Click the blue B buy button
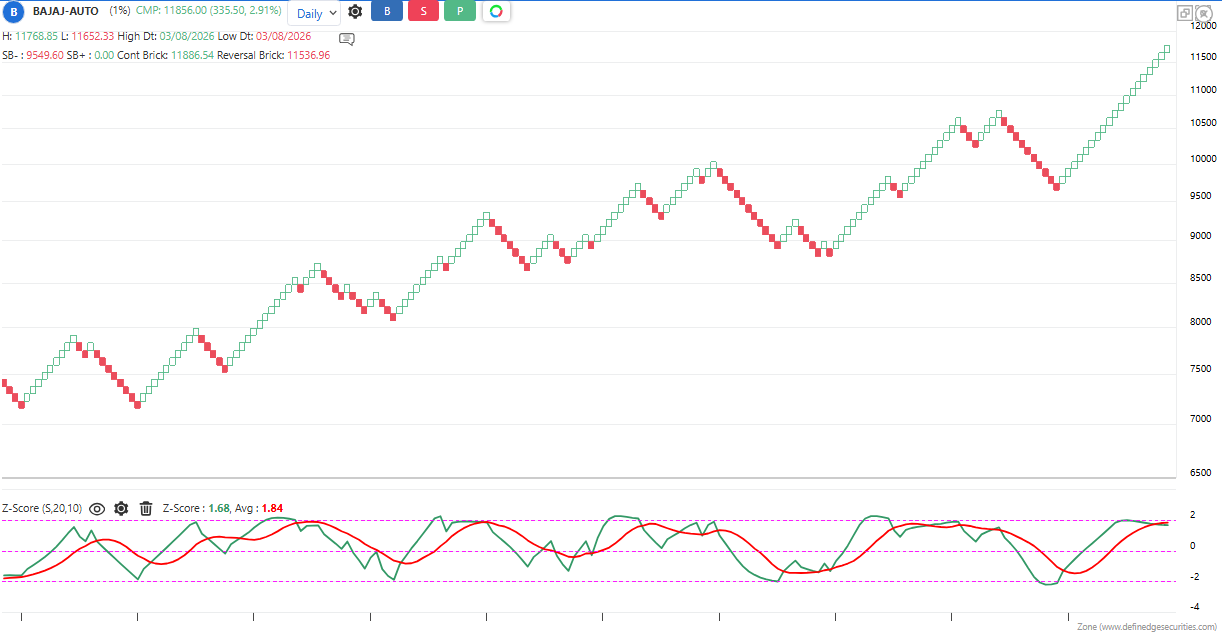The height and width of the screenshot is (638, 1222). (387, 12)
